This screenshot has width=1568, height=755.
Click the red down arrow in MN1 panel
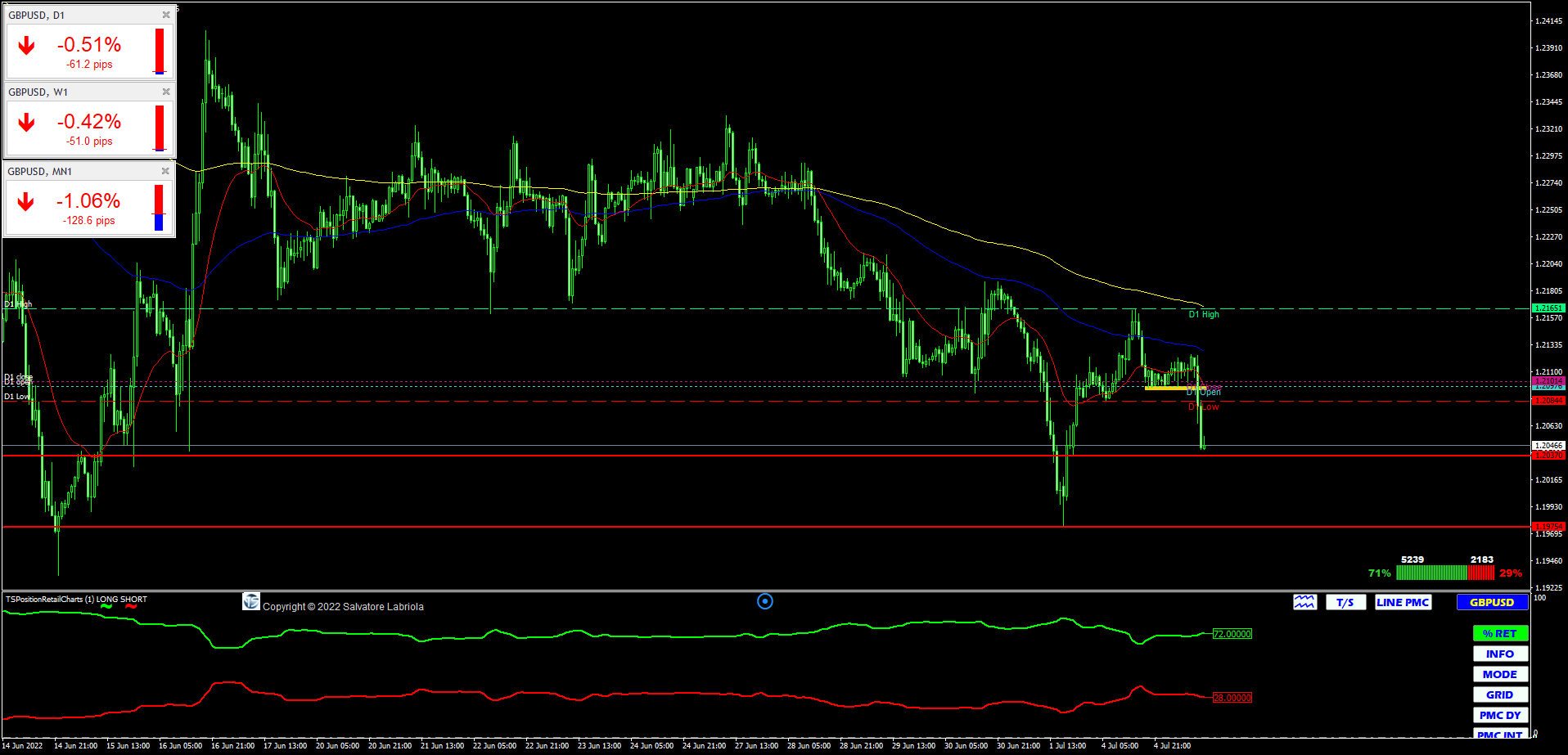pyautogui.click(x=25, y=202)
